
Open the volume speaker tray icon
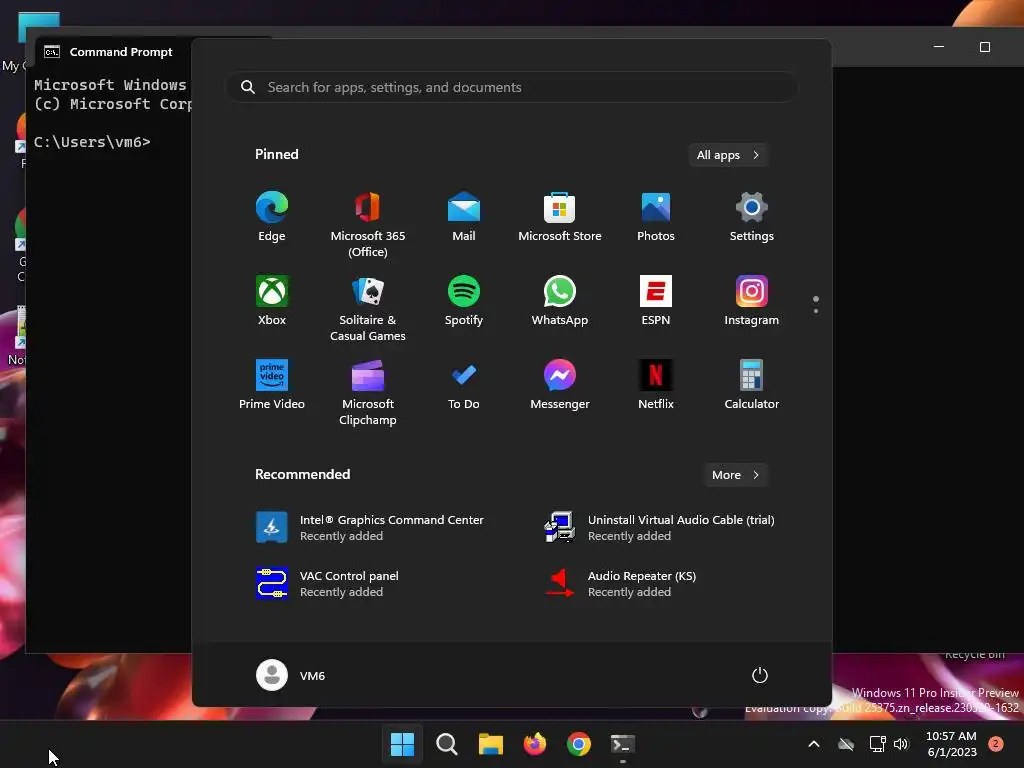[x=901, y=744]
